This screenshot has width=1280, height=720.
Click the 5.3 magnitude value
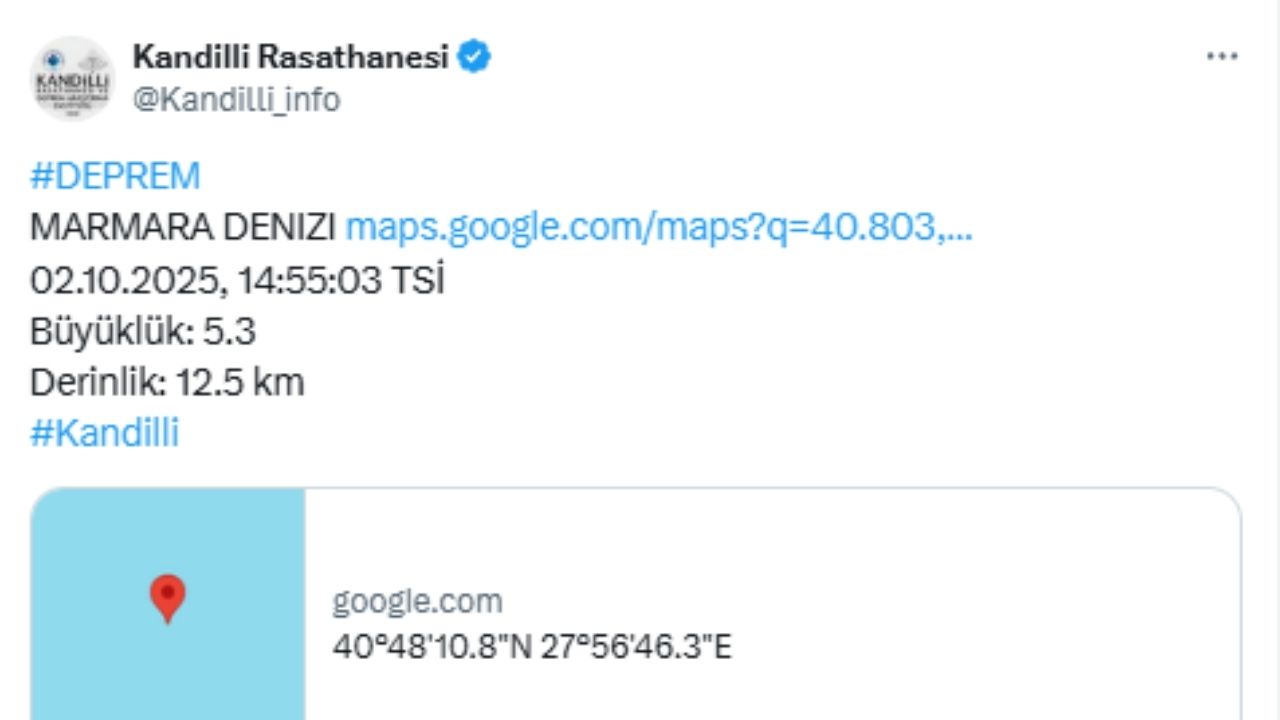click(x=230, y=331)
